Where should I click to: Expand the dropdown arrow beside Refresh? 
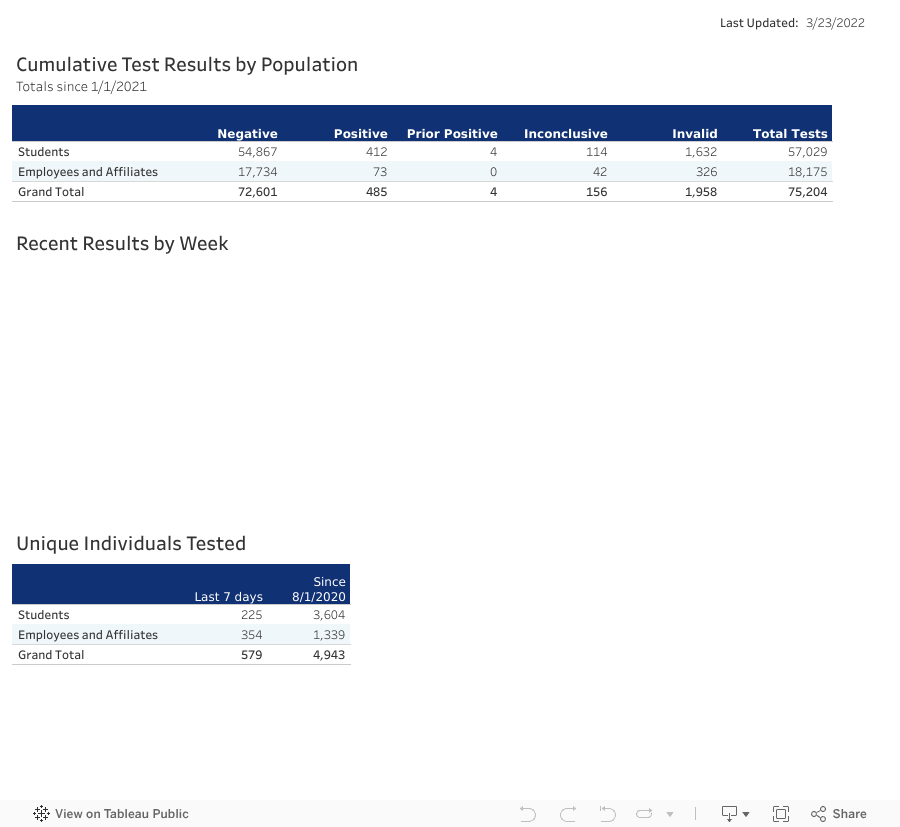(x=670, y=814)
